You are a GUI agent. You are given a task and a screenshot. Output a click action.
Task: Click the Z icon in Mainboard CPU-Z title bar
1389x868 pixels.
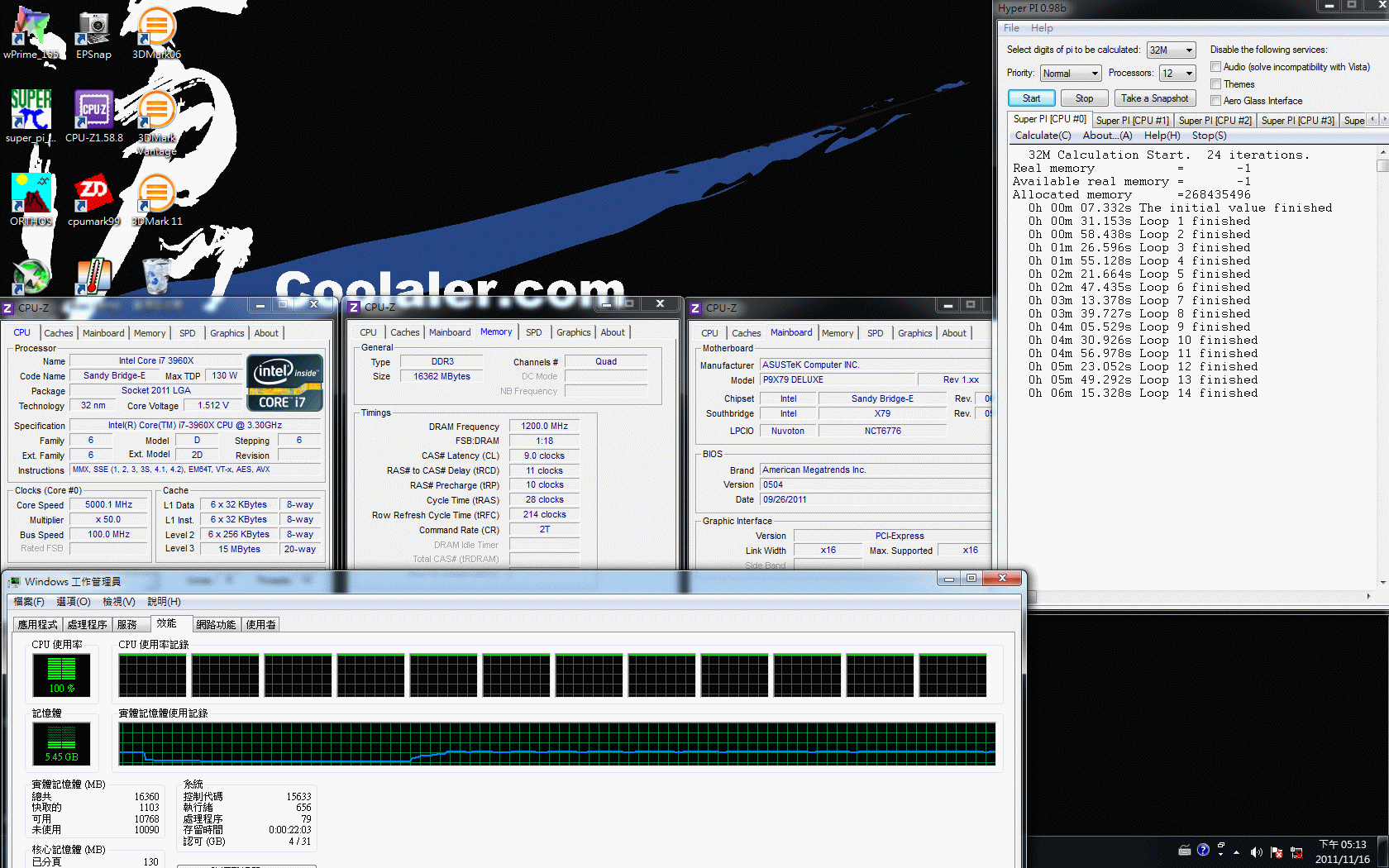tap(695, 308)
